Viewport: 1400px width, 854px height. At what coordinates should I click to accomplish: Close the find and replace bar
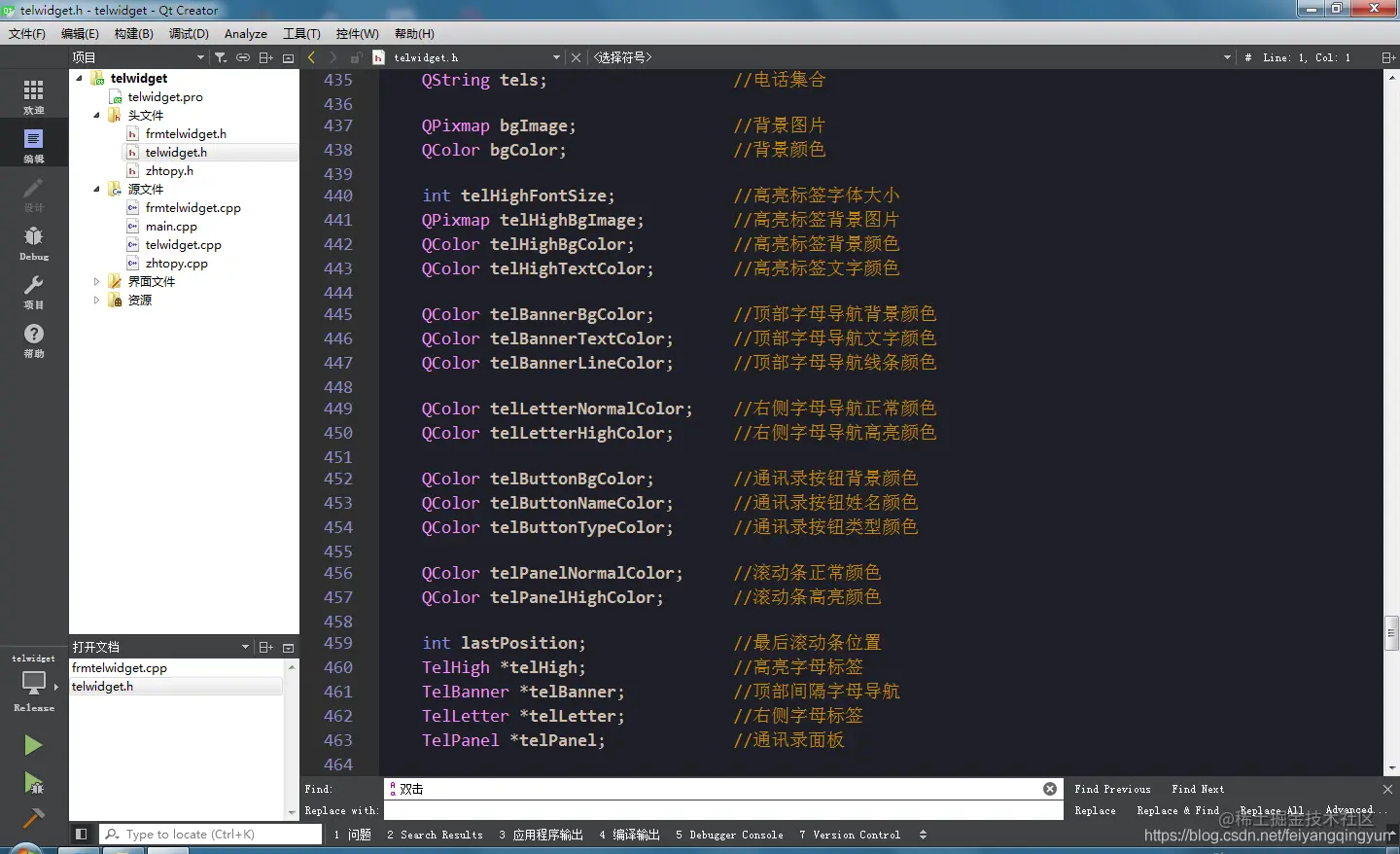1387,789
